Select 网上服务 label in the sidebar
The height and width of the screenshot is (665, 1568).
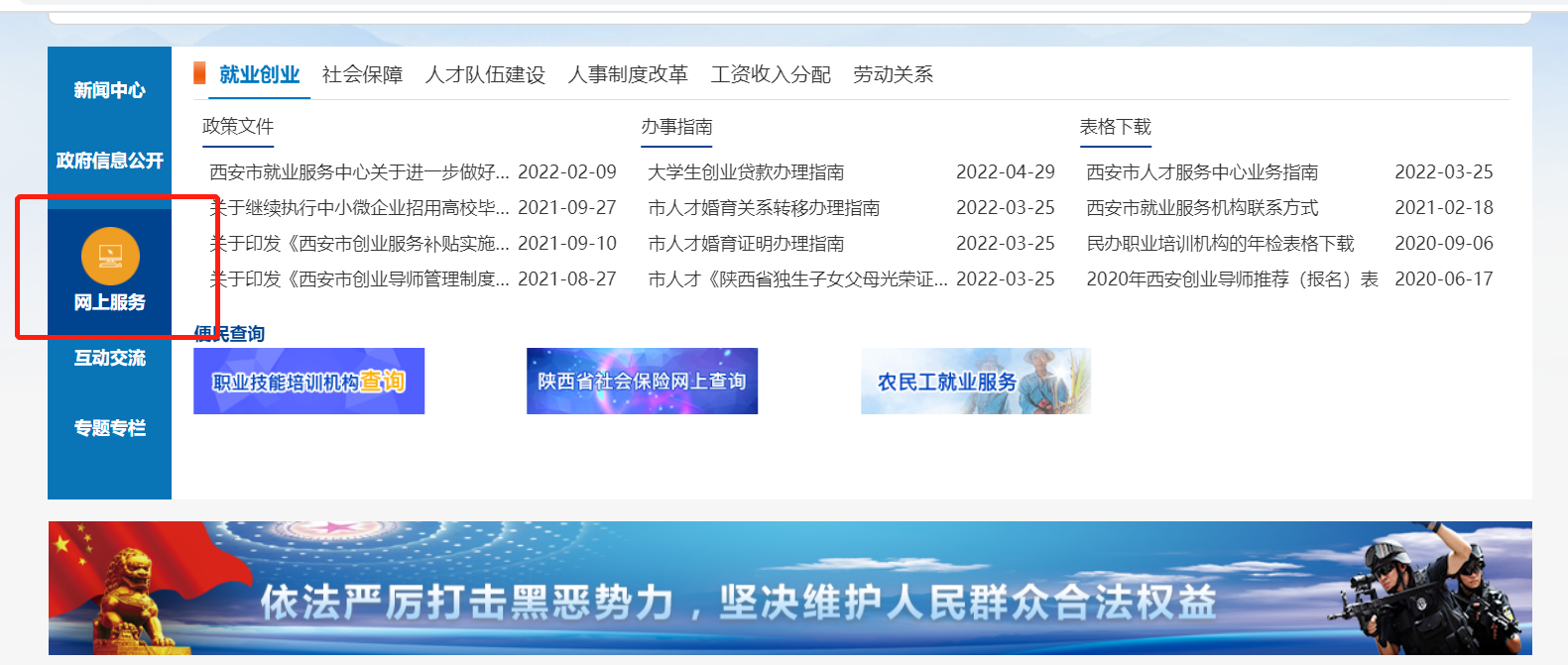(109, 302)
